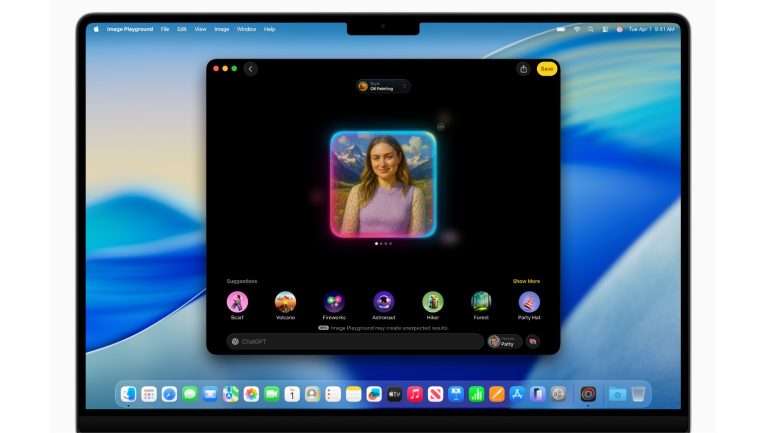Viewport: 770px width, 433px height.
Task: Select the generated portrait image preview
Action: 383,185
